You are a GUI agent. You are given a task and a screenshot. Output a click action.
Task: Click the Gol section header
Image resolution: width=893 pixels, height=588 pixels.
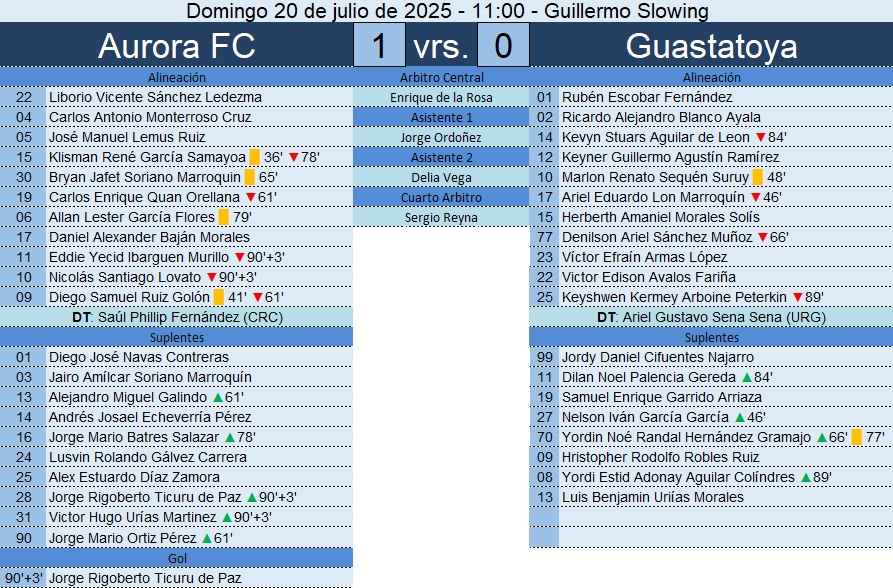pos(176,558)
